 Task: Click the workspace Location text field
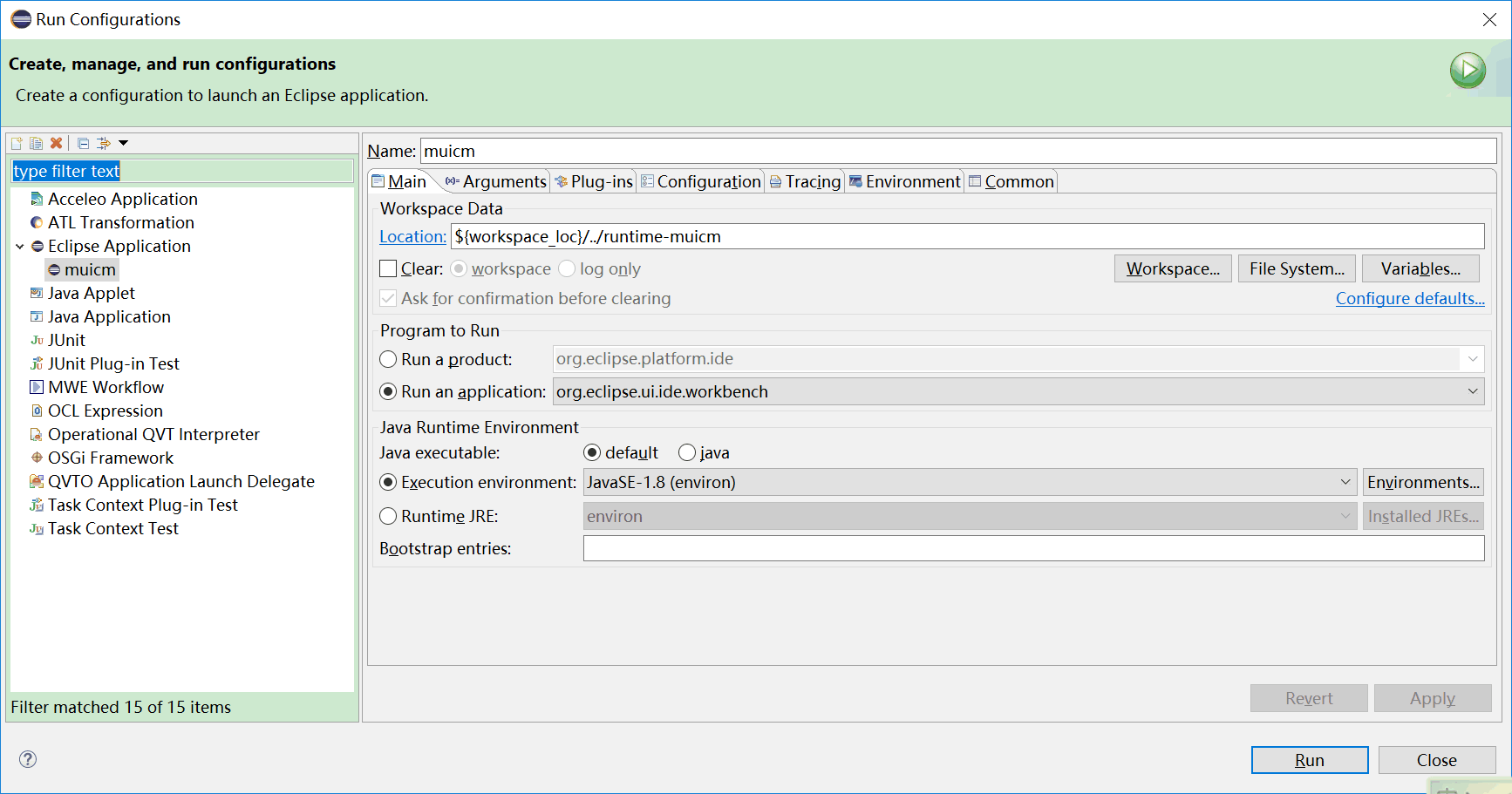click(967, 236)
